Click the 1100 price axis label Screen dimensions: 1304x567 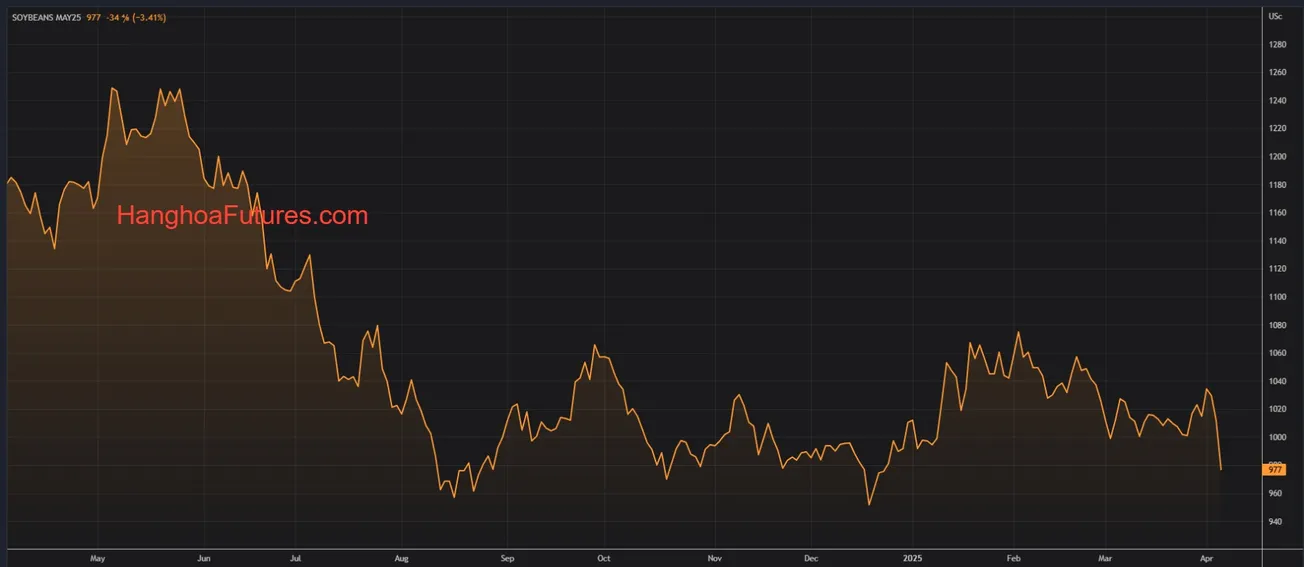[x=1277, y=297]
